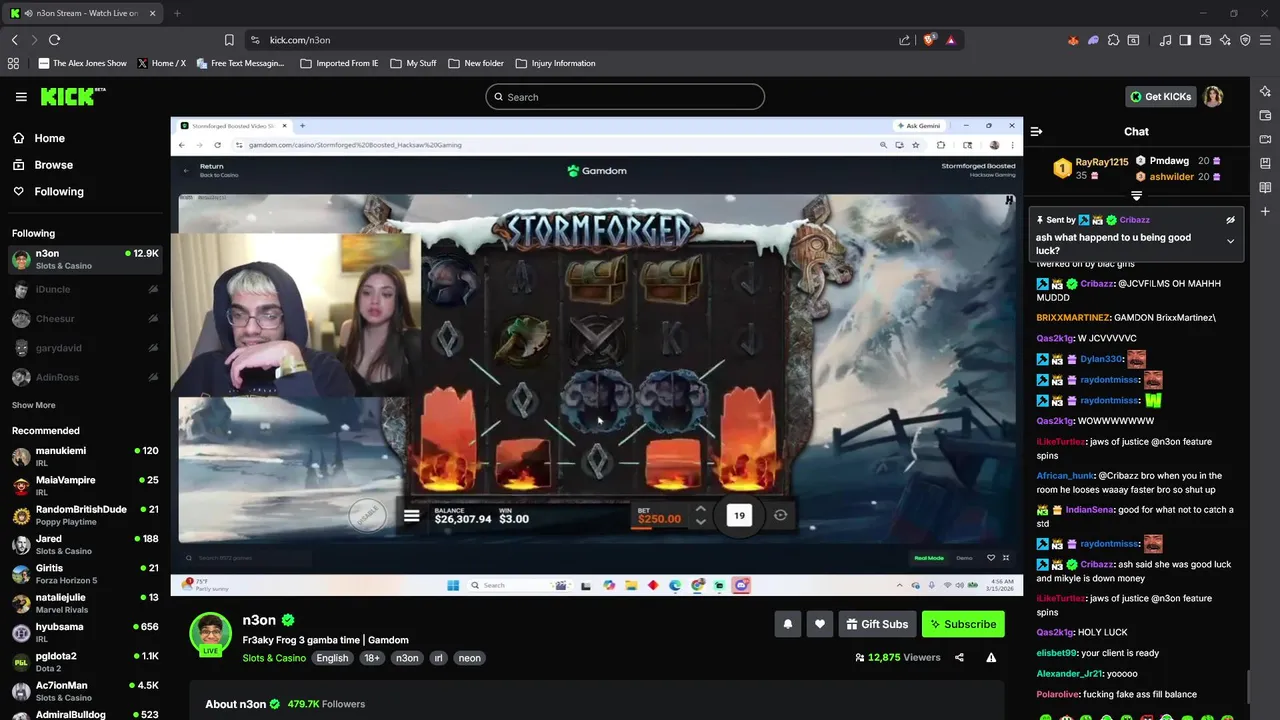Viewport: 1280px width, 720px height.
Task: Select n3on in Following list
Action: 85,259
